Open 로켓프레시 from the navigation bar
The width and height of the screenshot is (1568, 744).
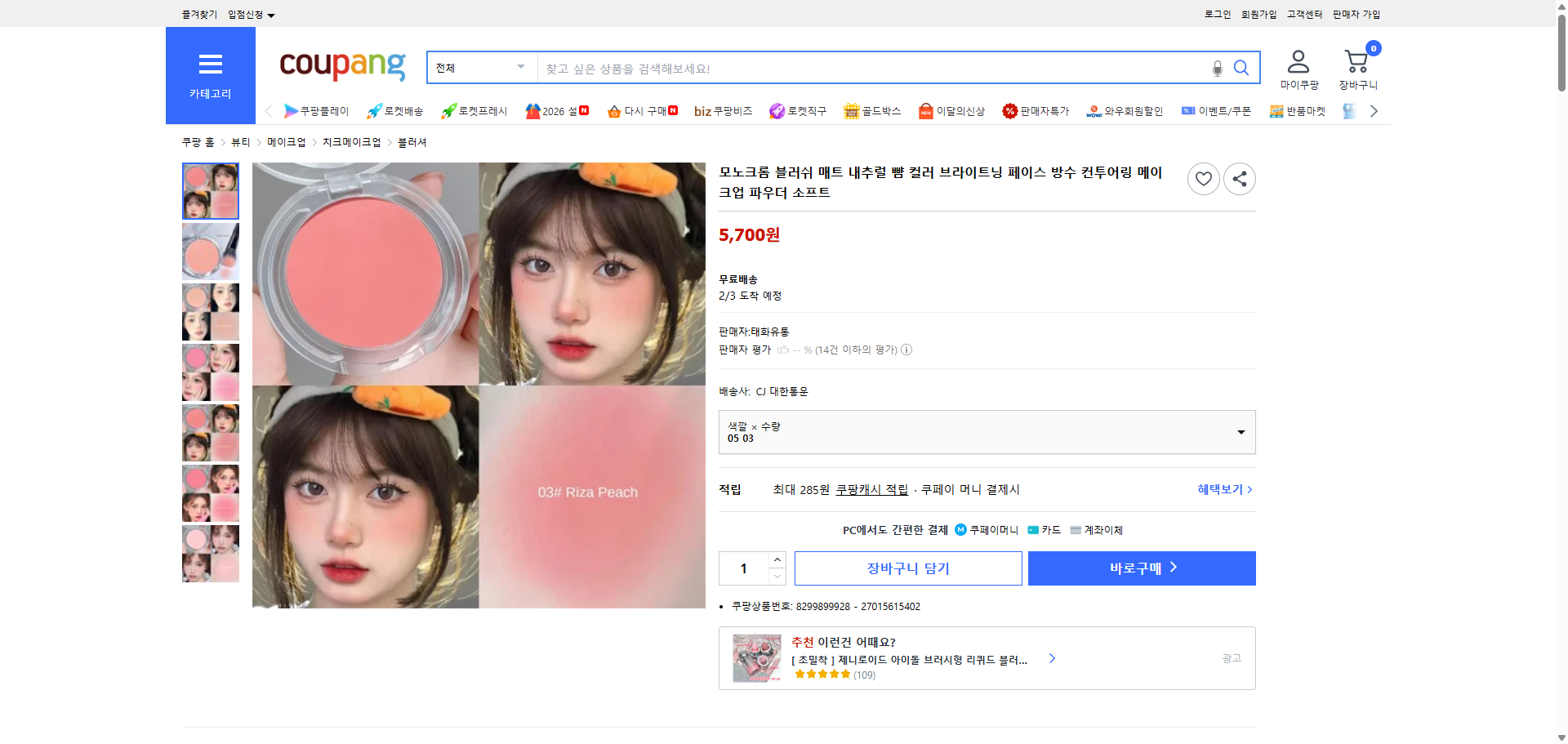click(474, 111)
